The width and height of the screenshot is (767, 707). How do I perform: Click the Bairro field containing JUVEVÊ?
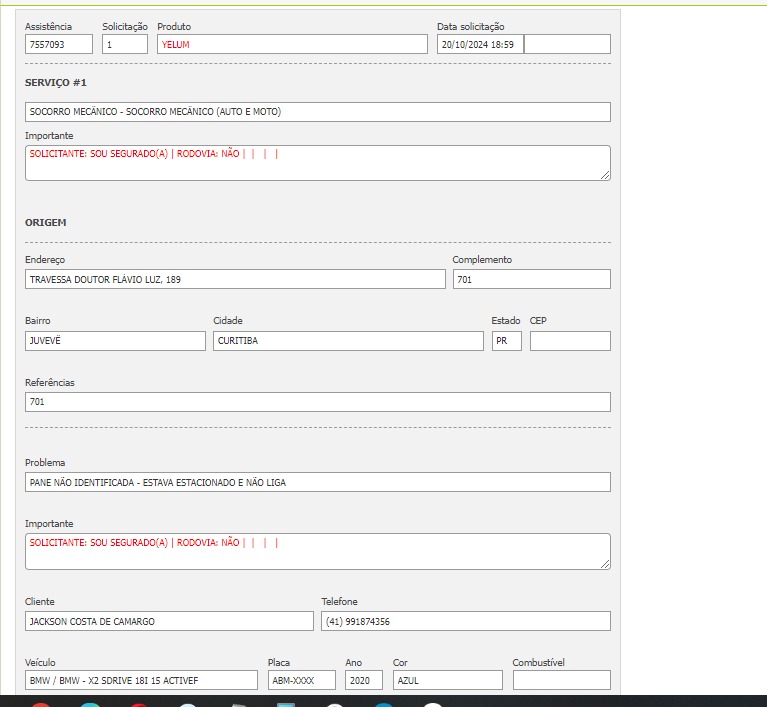click(115, 341)
